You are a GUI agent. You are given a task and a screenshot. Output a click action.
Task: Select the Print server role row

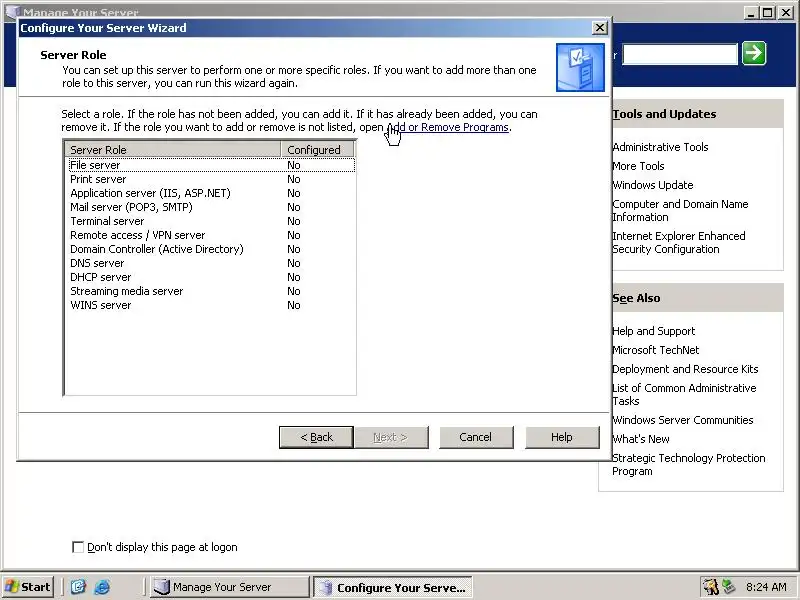(211, 179)
